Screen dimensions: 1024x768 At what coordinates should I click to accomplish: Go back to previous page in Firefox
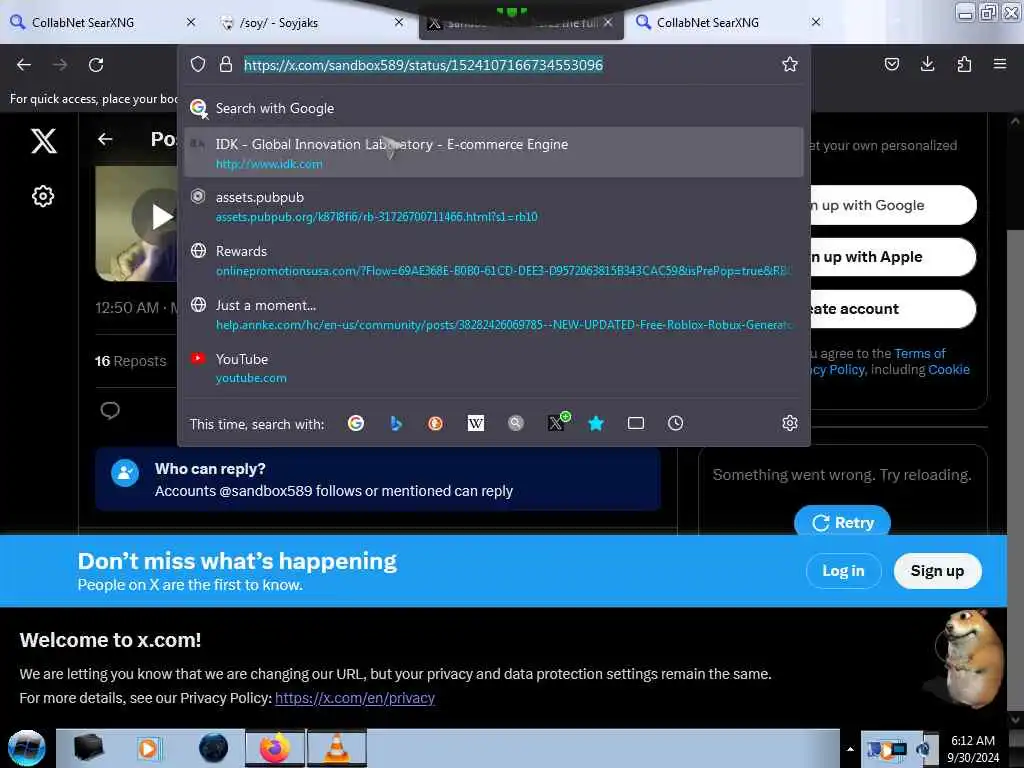point(24,65)
